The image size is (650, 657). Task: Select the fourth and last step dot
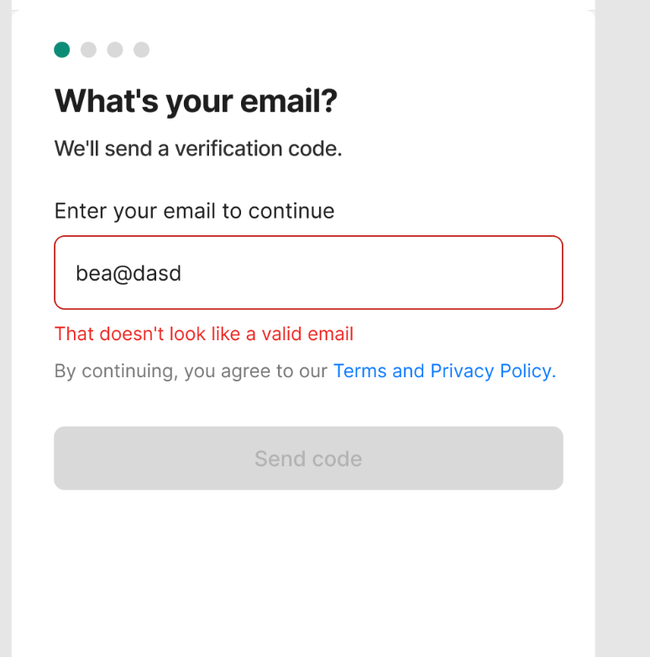(x=142, y=49)
